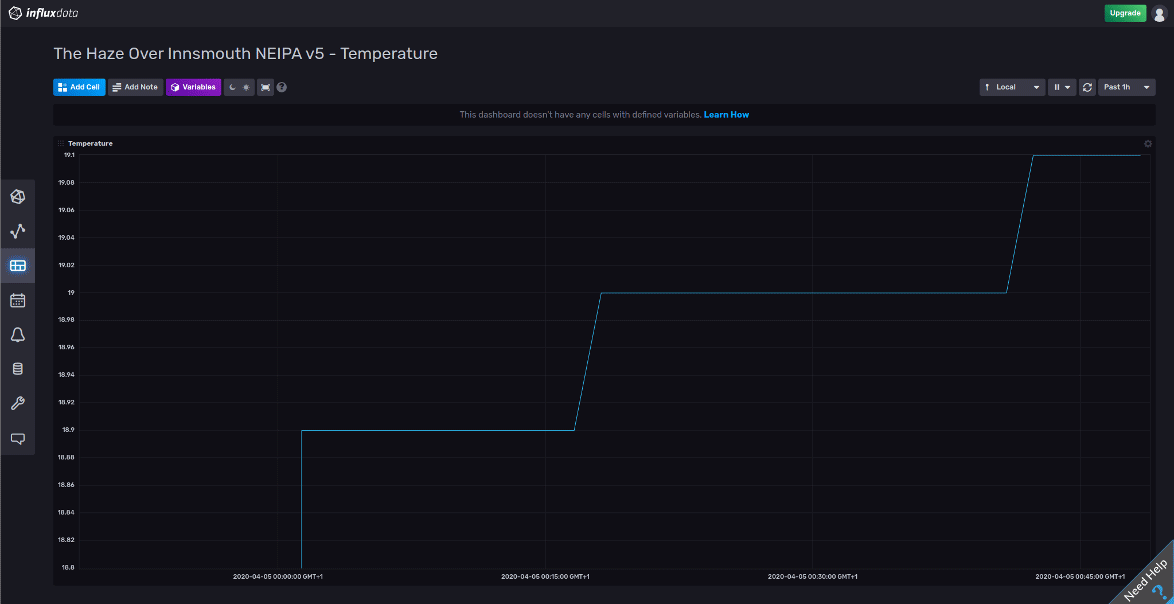The image size is (1174, 604).
Task: Open the Data Explorer from the sidebar
Action: click(17, 231)
